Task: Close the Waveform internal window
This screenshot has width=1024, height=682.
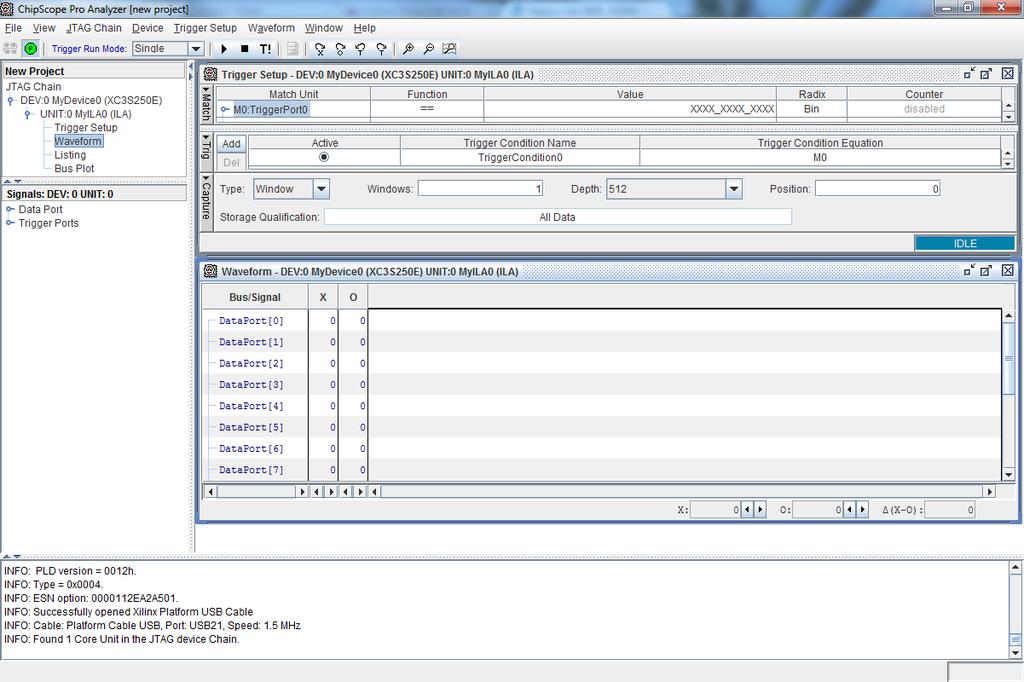Action: tap(1008, 270)
